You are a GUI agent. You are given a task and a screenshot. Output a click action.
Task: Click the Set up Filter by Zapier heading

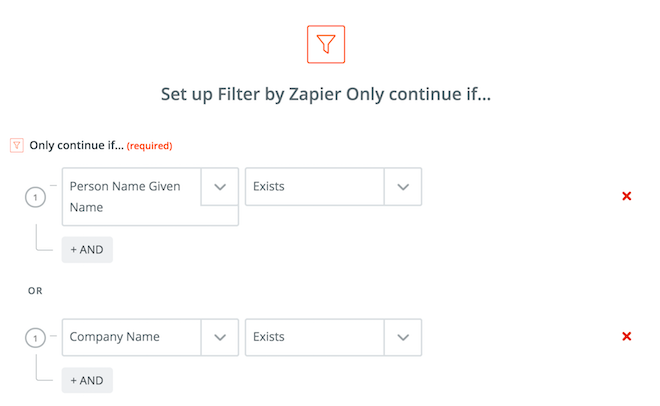326,94
